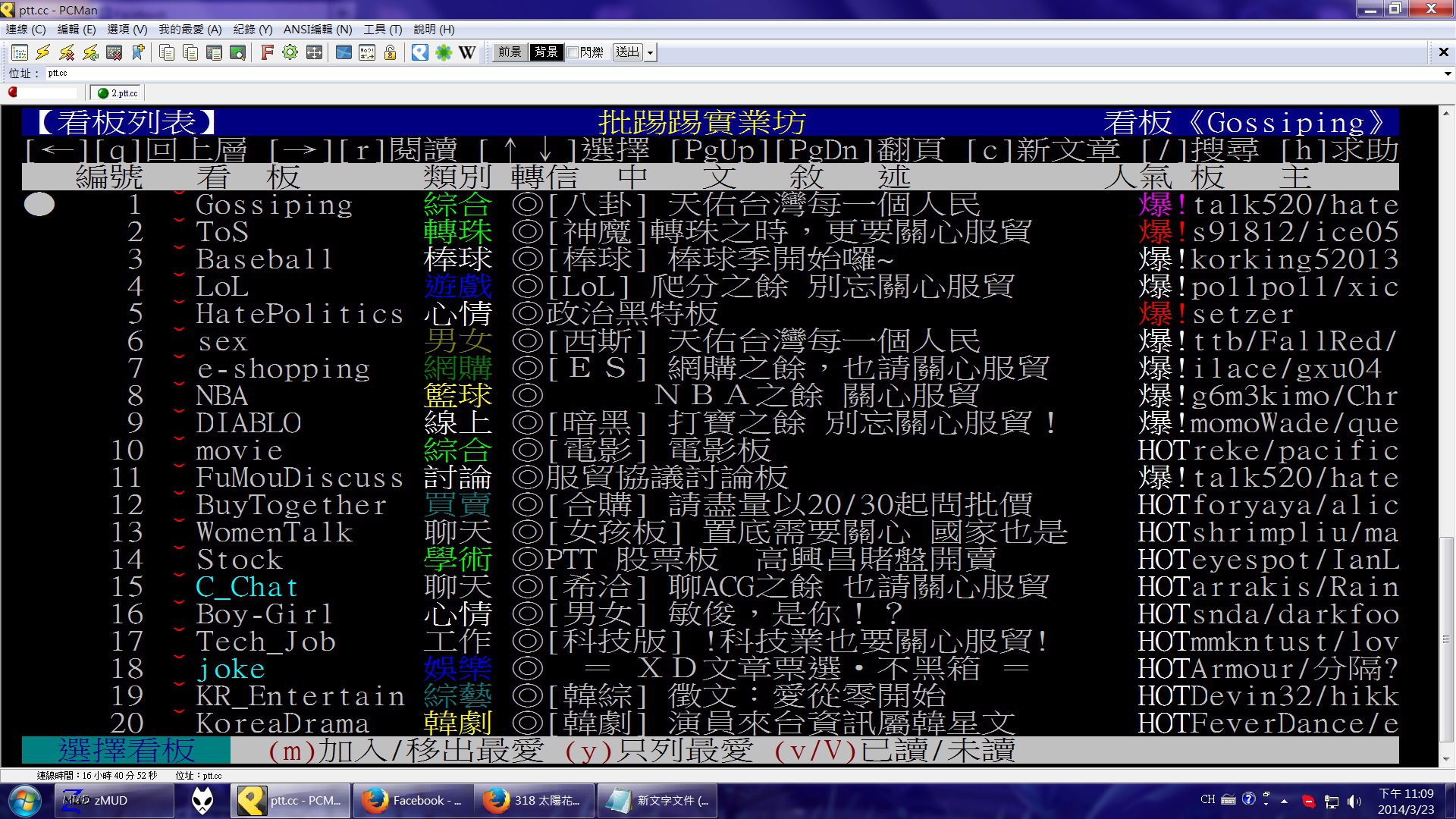This screenshot has width=1456, height=819.
Task: Open Firefox Facebook window in taskbar
Action: pos(413,801)
